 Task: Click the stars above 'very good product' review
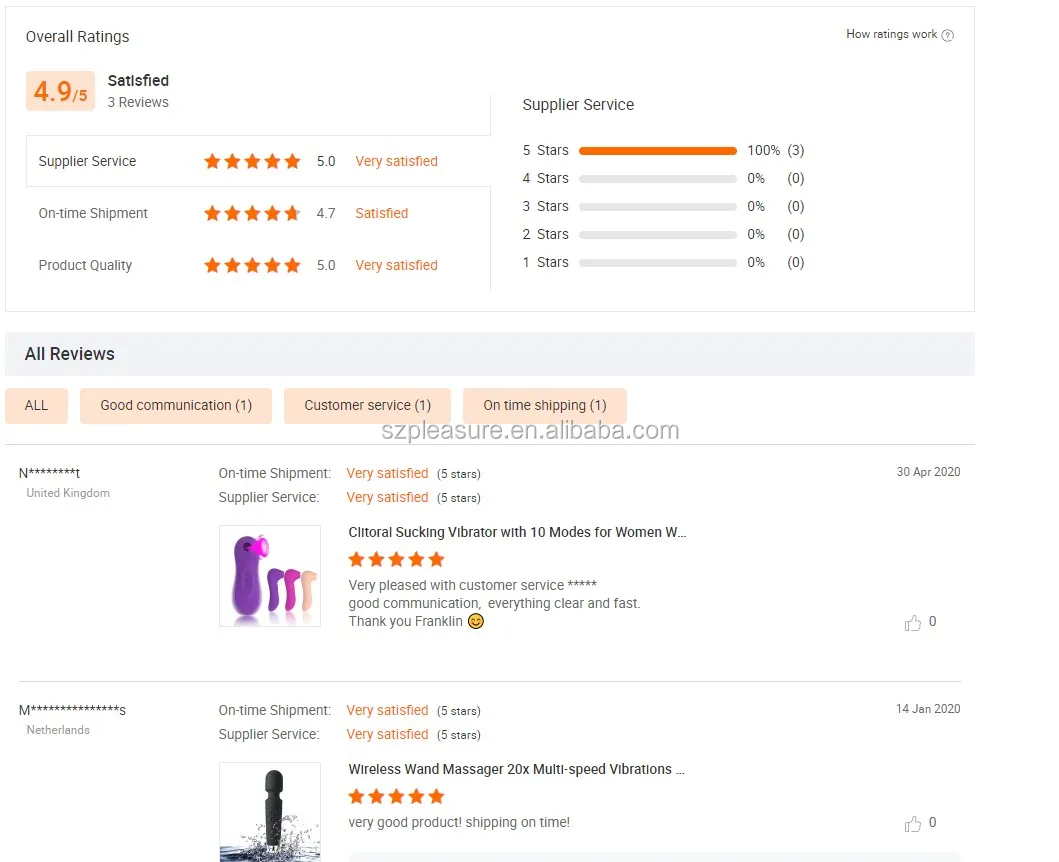(396, 796)
